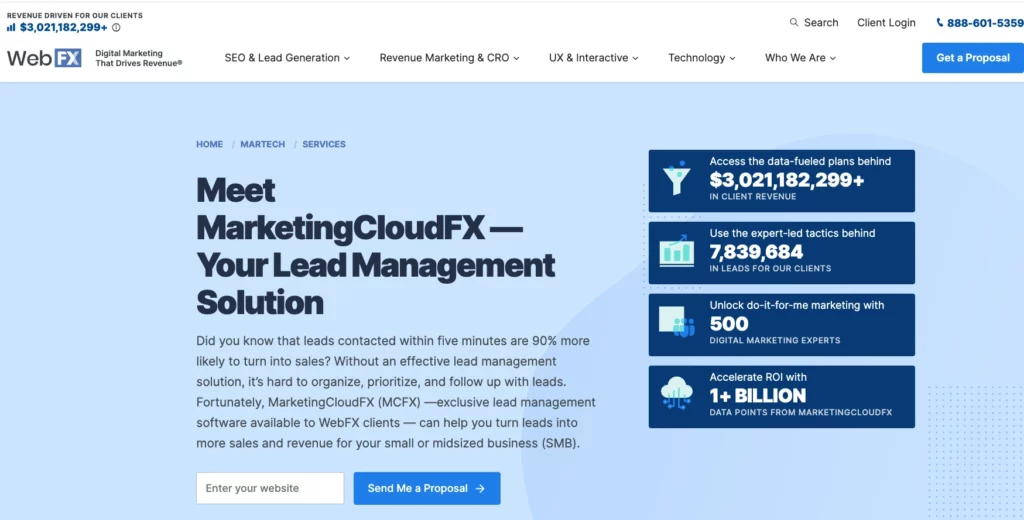Click the Meet MarketingCloudFX headline
This screenshot has width=1024, height=520.
point(376,246)
